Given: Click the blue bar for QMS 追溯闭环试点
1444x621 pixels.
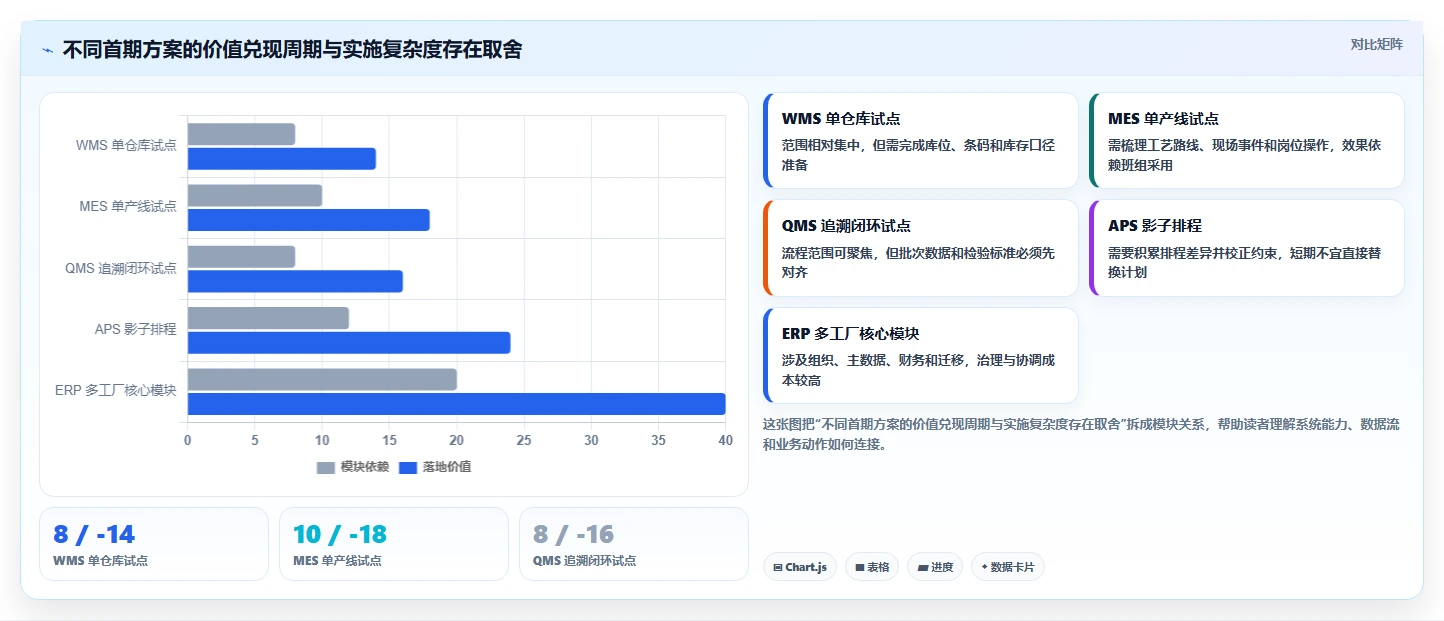Looking at the screenshot, I should [x=295, y=281].
